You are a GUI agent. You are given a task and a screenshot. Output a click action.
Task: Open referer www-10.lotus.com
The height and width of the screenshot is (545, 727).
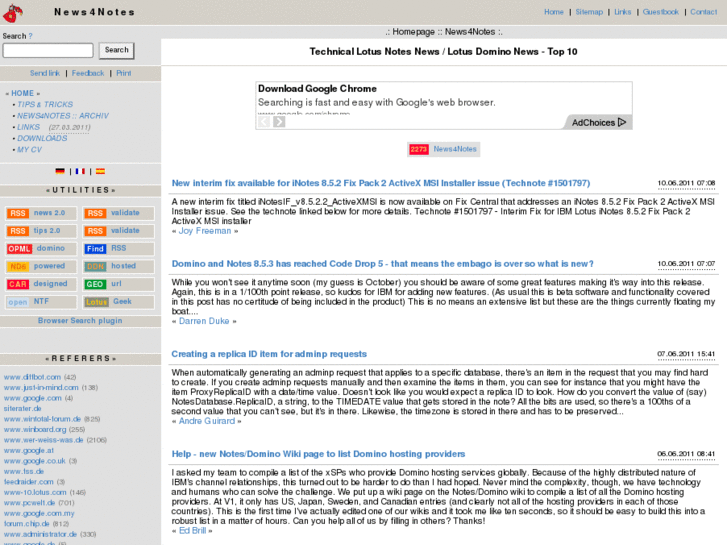(35, 492)
